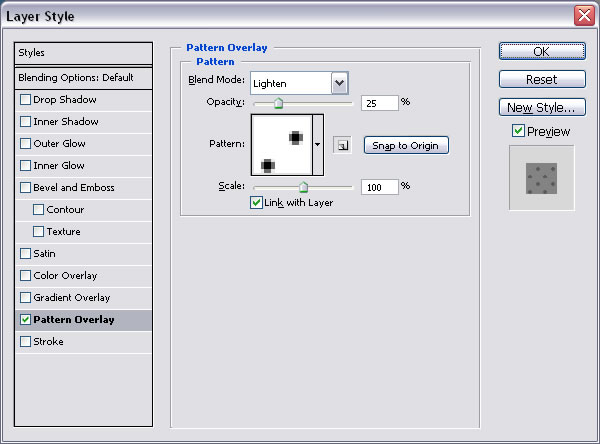
Task: Tick the Outer Glow checkbox
Action: coord(25,144)
